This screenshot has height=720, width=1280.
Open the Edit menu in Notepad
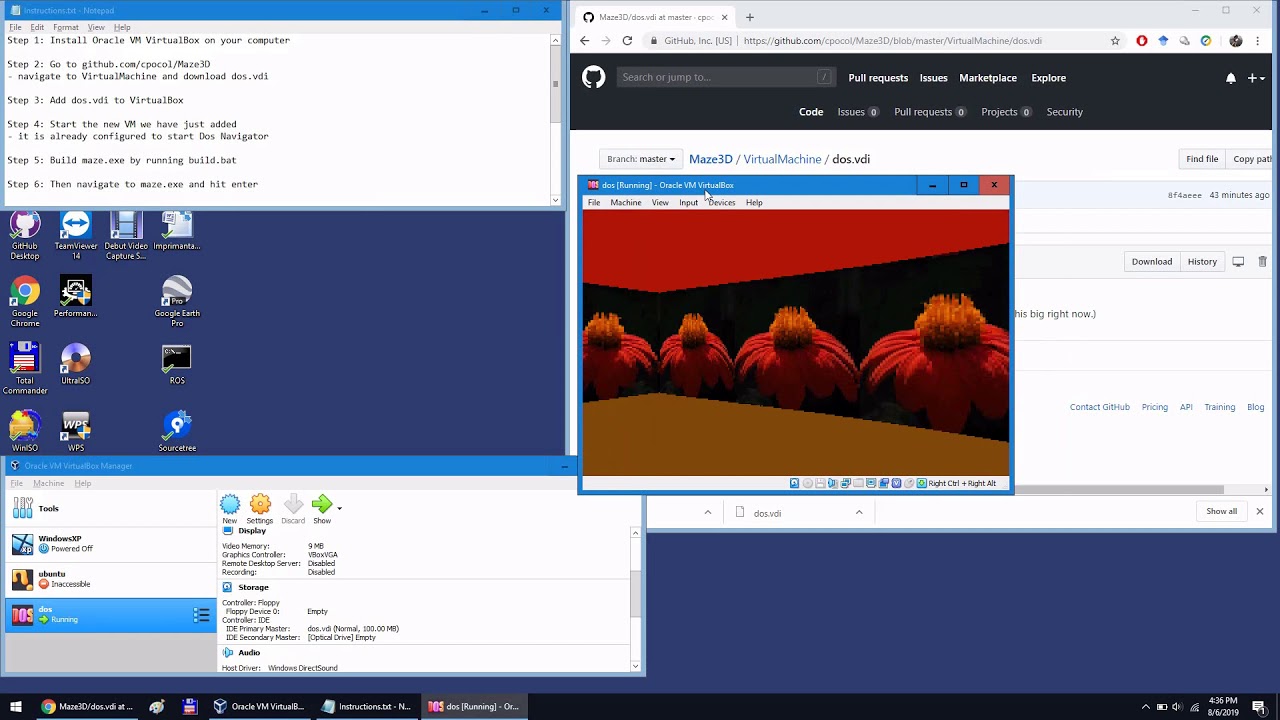point(37,27)
